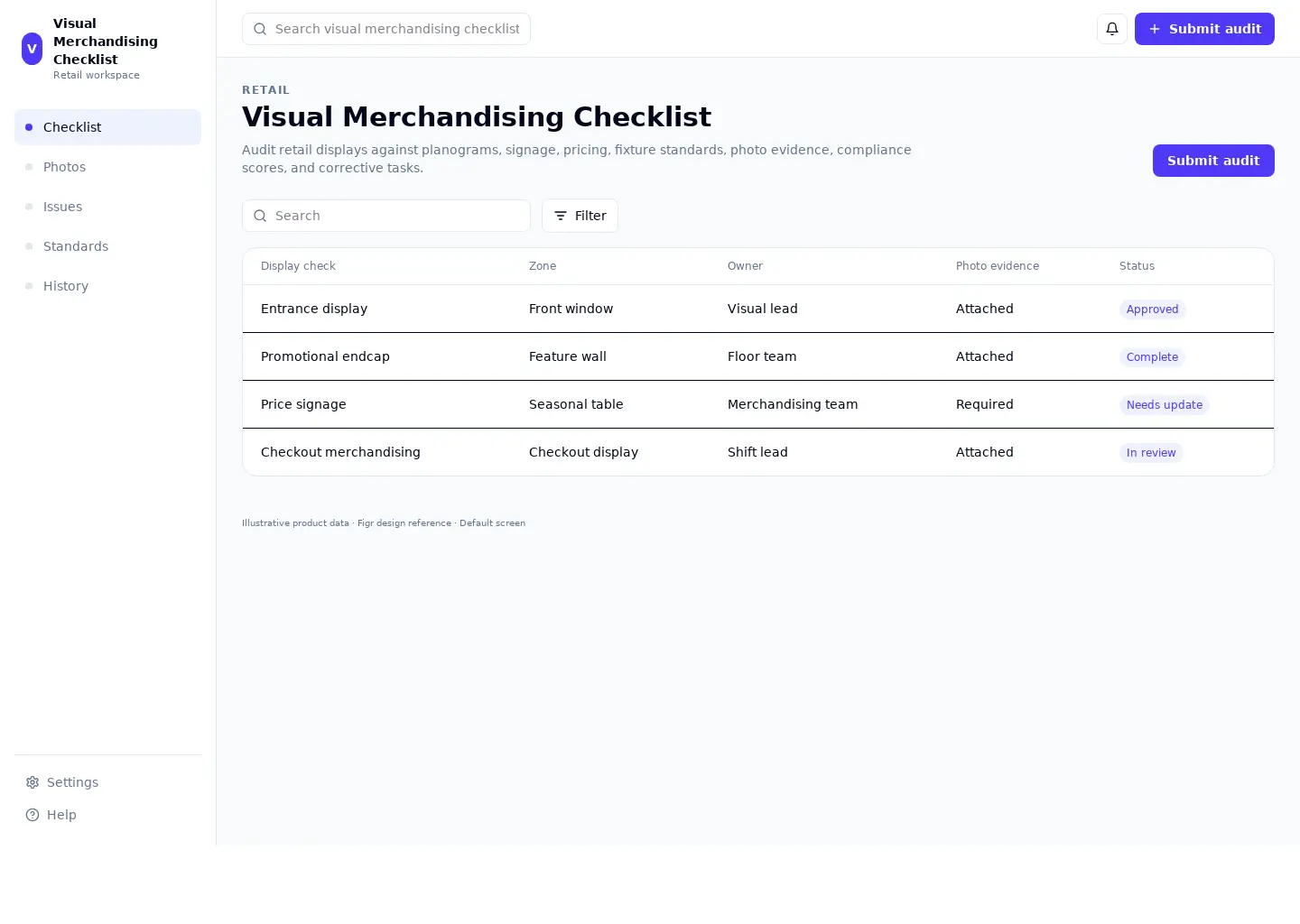This screenshot has height=924, width=1300.
Task: Click the Needs update status badge
Action: [x=1164, y=405]
